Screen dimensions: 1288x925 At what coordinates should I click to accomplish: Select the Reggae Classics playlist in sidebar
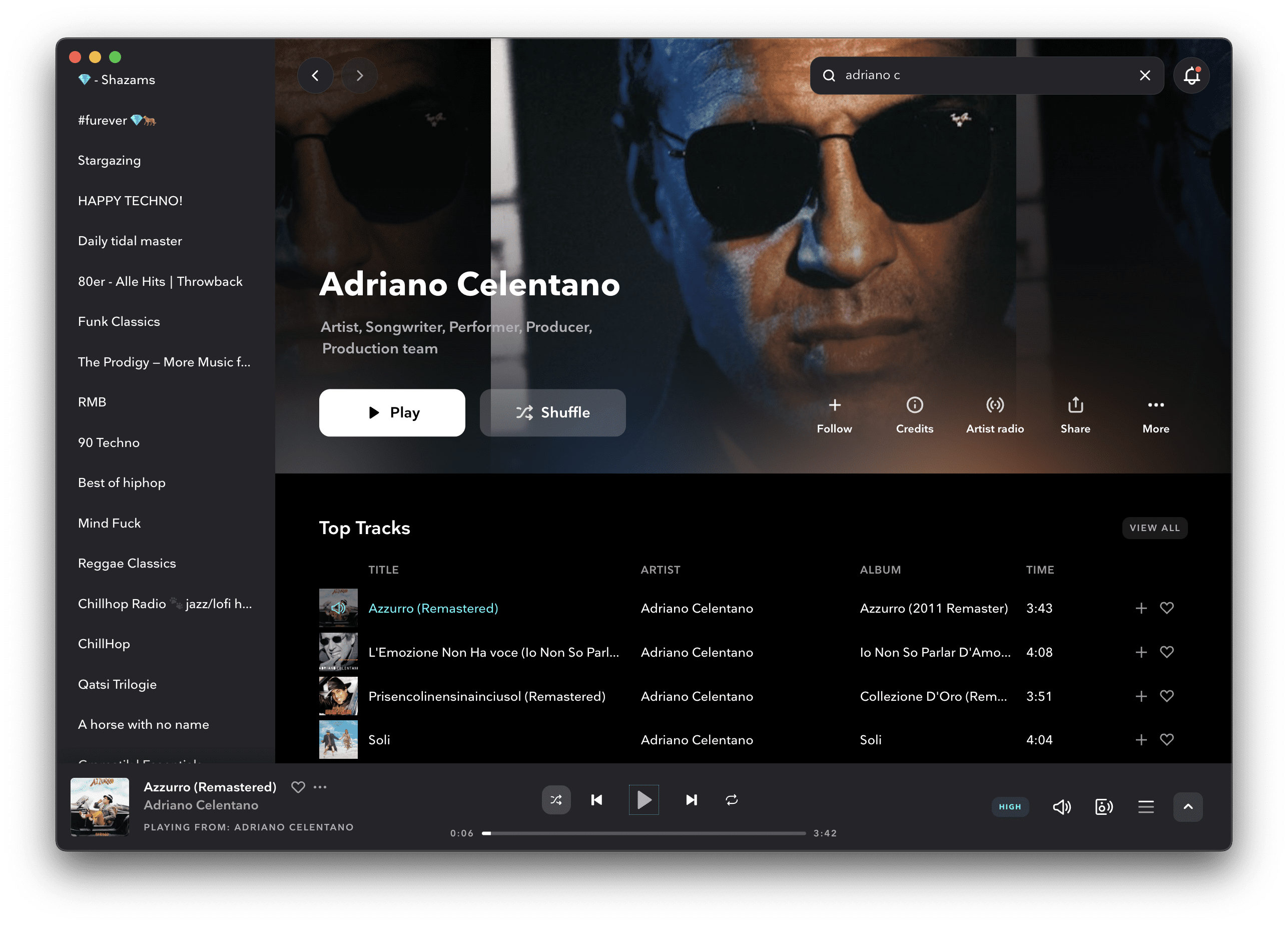pyautogui.click(x=127, y=563)
